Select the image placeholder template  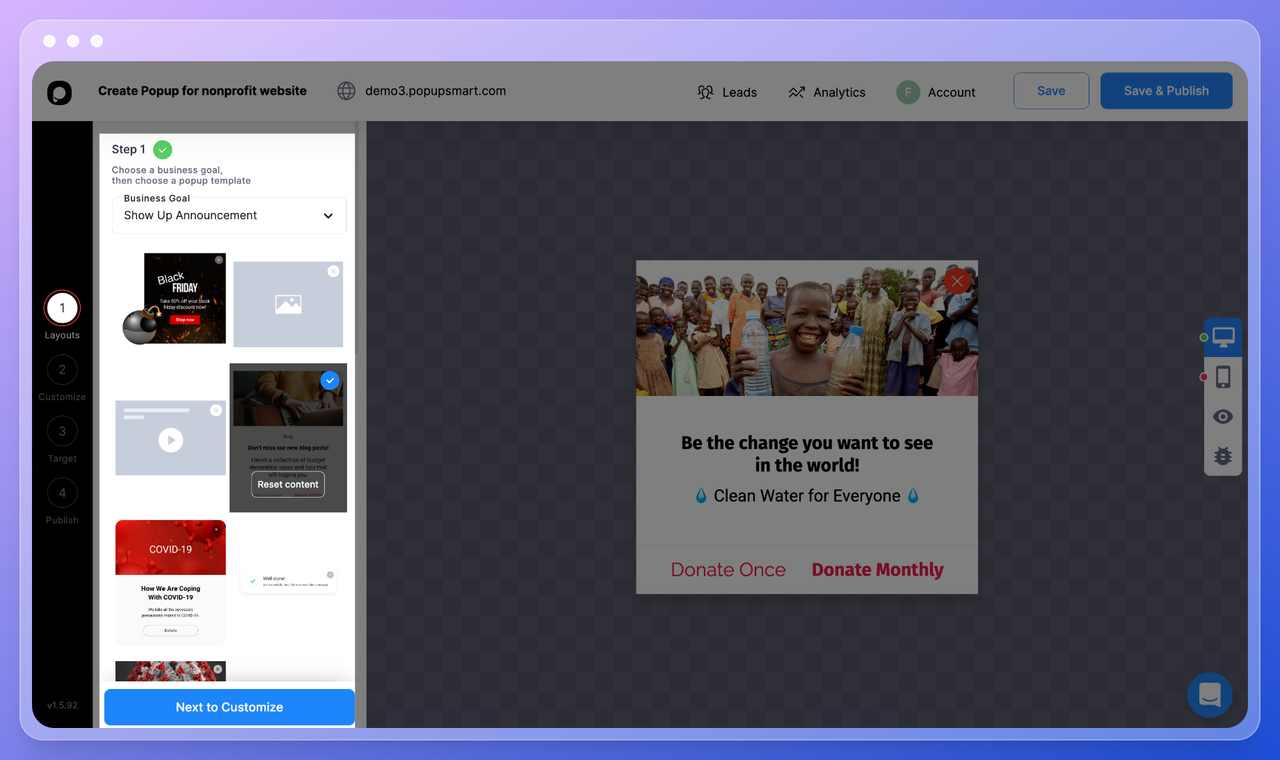tap(288, 304)
